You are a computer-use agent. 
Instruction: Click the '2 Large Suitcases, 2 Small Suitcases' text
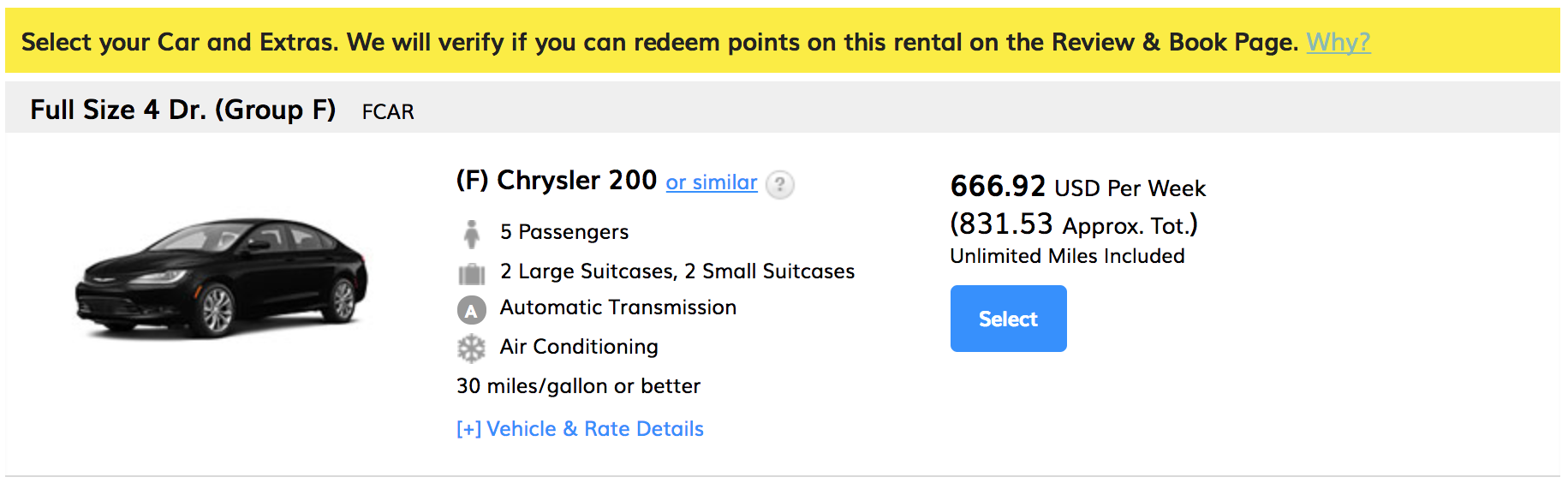[677, 271]
